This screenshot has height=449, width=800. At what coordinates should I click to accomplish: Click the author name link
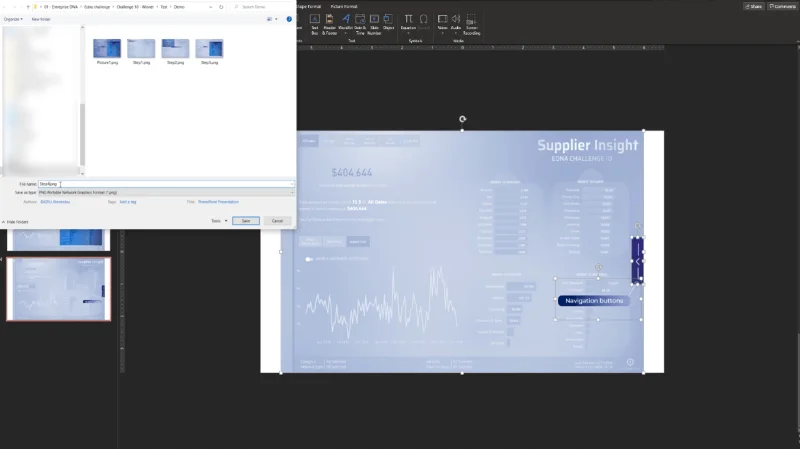click(x=55, y=202)
